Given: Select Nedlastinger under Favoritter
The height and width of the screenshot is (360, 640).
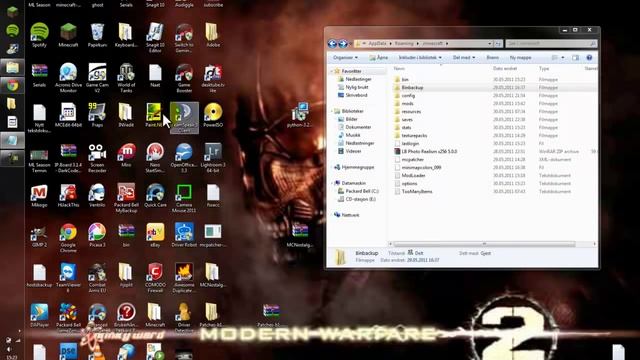Looking at the screenshot, I should [x=358, y=79].
